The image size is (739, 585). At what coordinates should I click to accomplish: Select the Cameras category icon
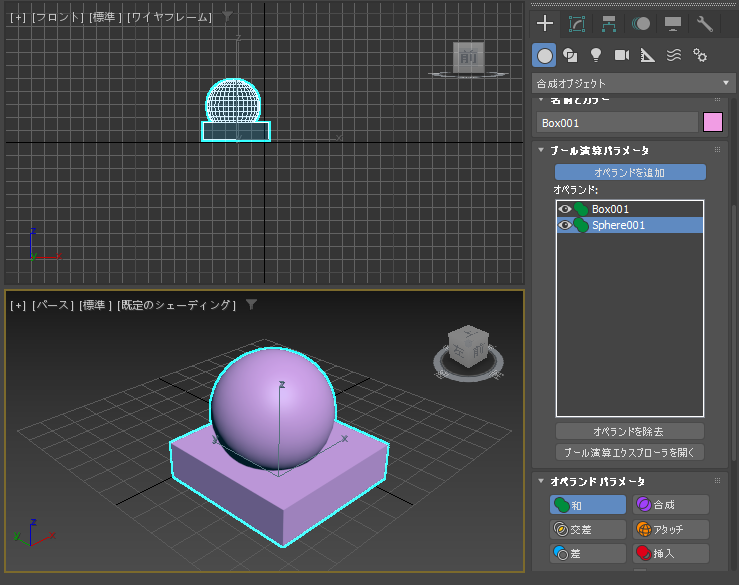622,56
